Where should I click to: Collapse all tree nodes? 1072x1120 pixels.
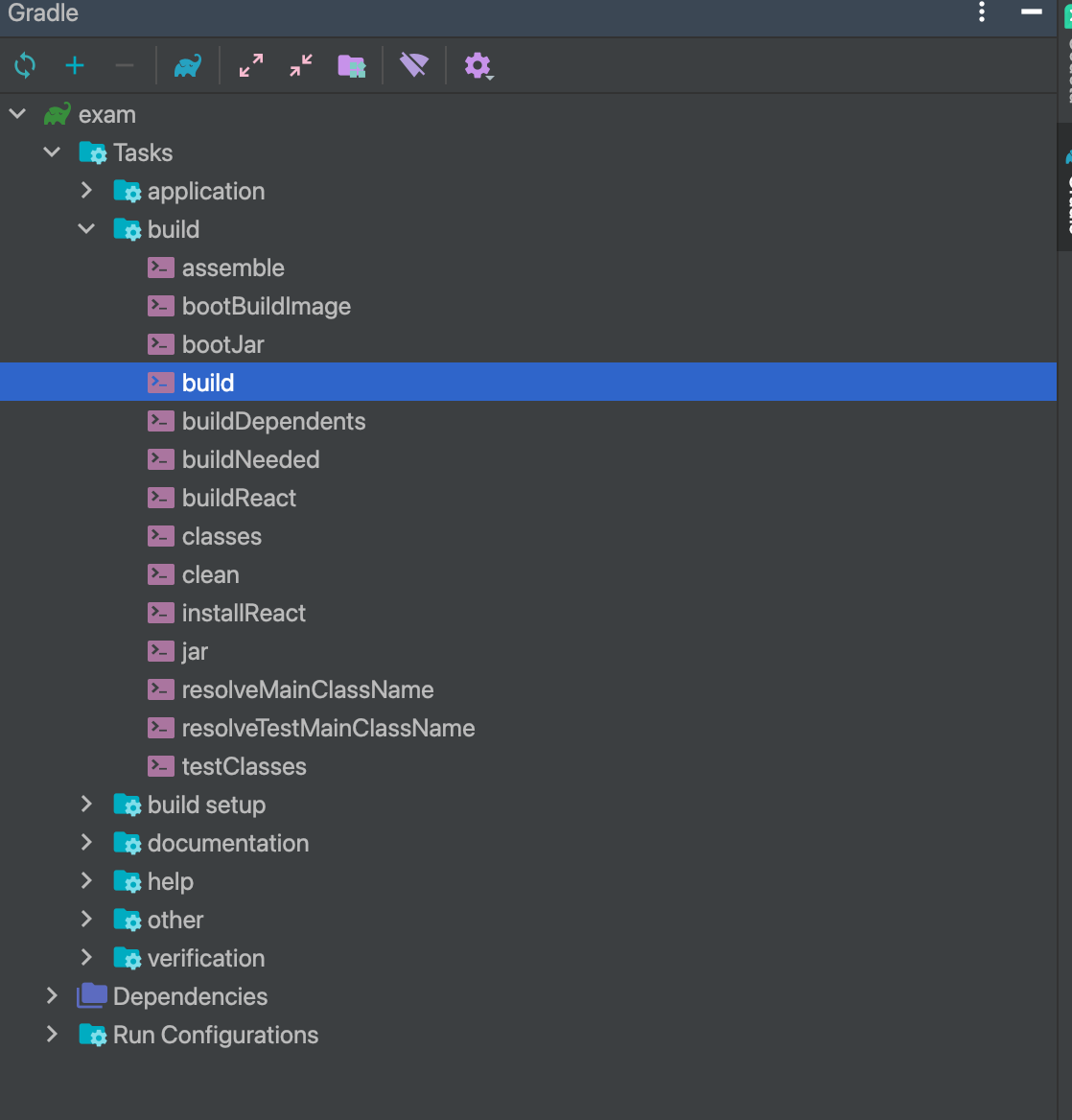pos(301,66)
